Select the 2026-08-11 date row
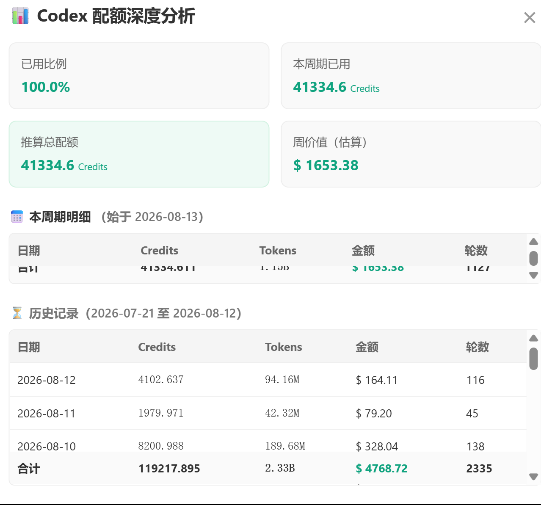This screenshot has height=505, width=541. (268, 413)
